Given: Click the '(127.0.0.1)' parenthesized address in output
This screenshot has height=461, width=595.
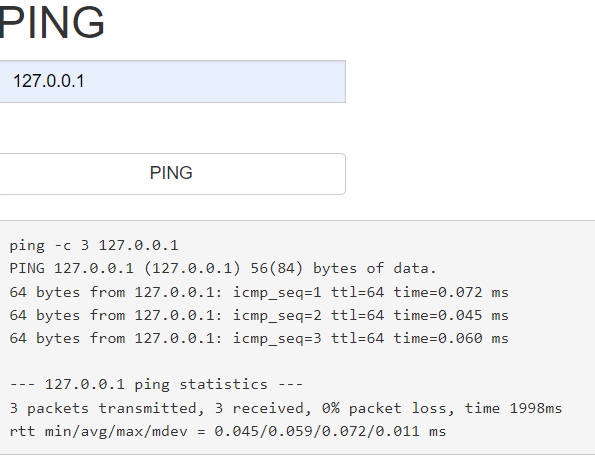Looking at the screenshot, I should pos(192,269).
